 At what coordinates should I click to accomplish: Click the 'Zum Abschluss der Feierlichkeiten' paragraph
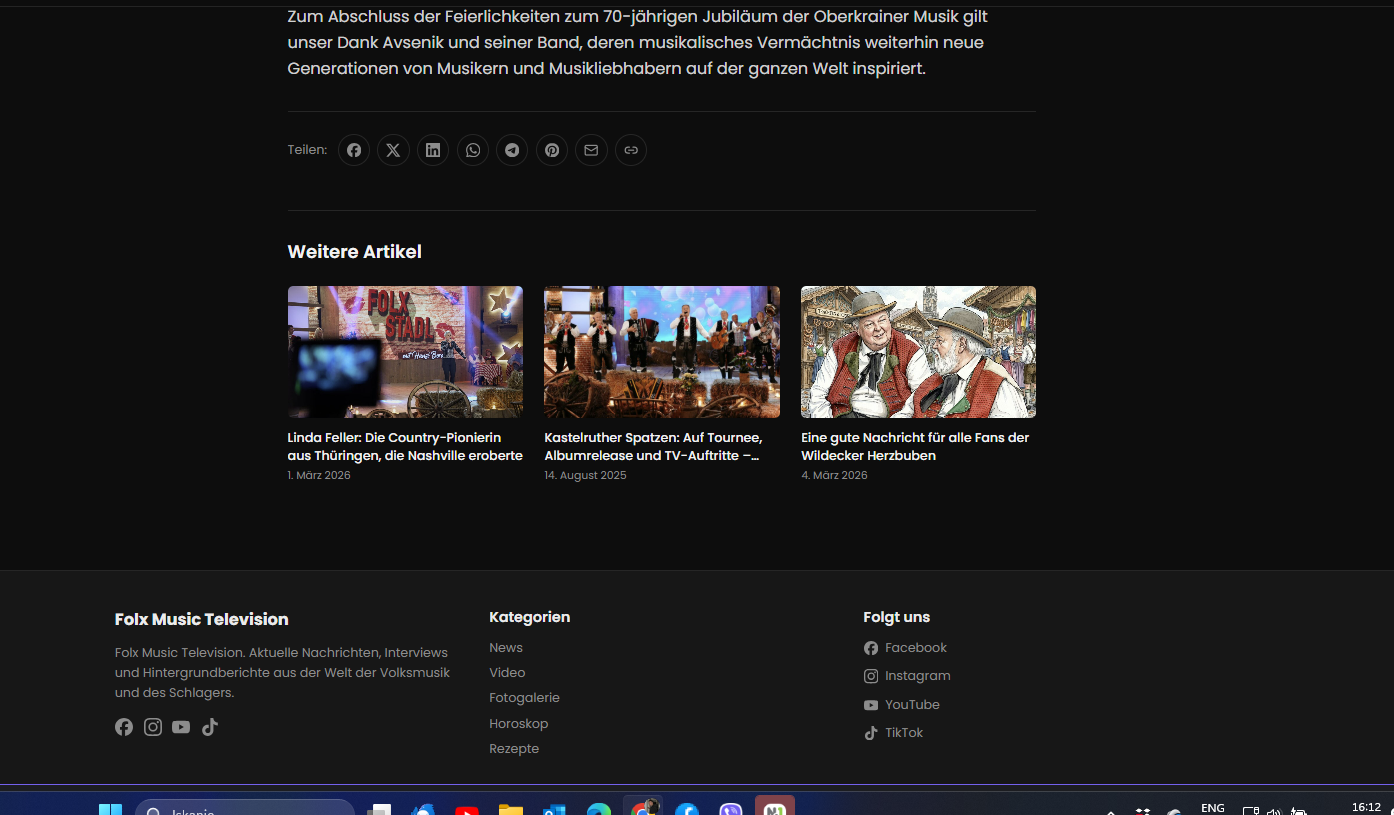pyautogui.click(x=638, y=43)
